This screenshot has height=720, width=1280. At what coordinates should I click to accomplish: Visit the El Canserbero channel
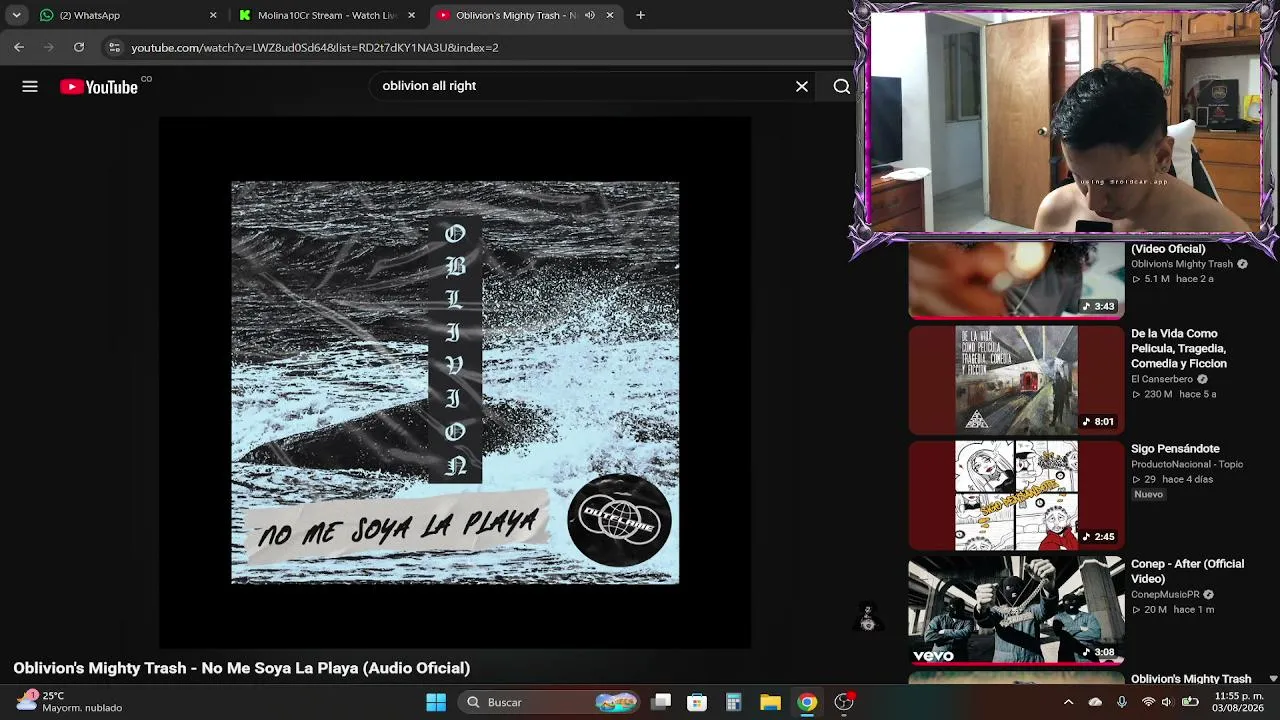tap(1162, 379)
